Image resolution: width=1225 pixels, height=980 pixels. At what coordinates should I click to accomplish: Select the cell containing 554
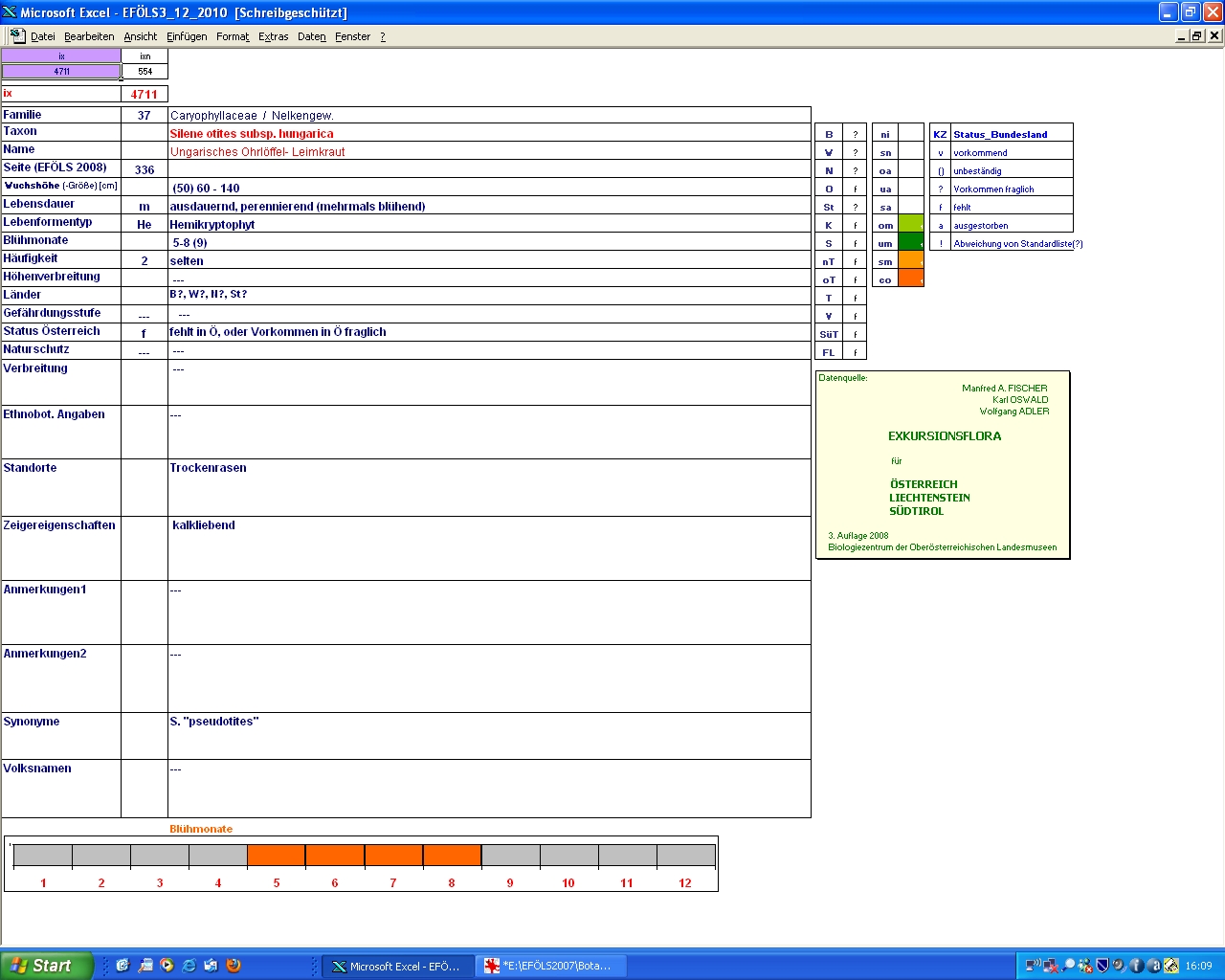[145, 71]
